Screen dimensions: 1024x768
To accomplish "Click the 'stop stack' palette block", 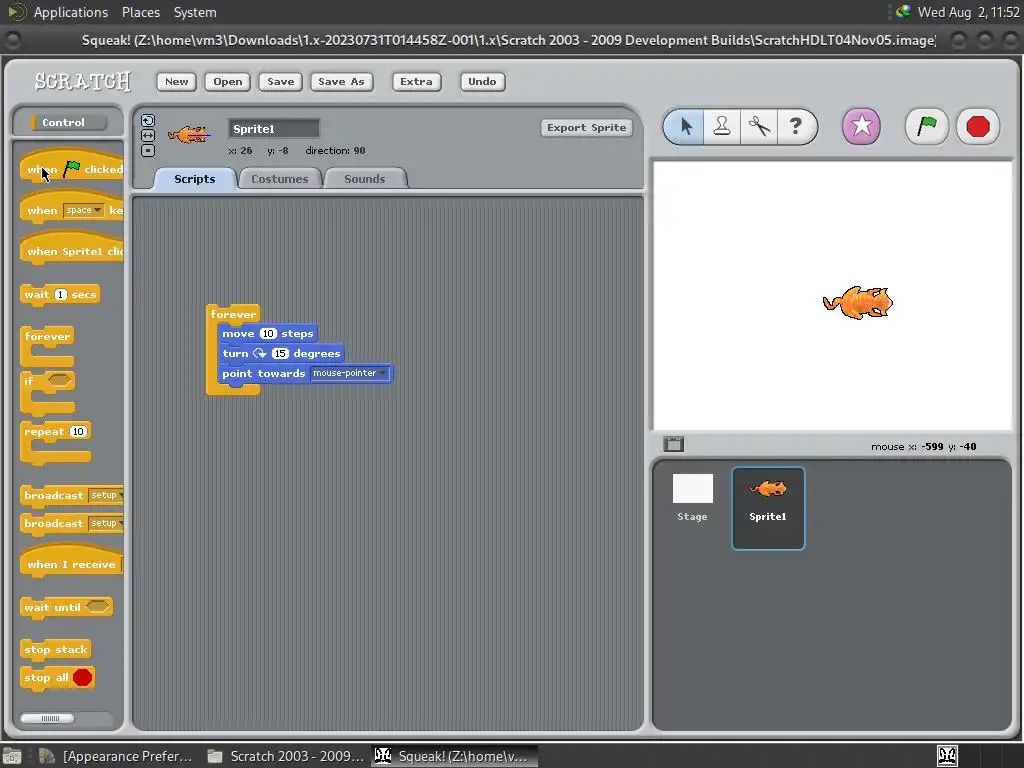I will click(x=56, y=649).
